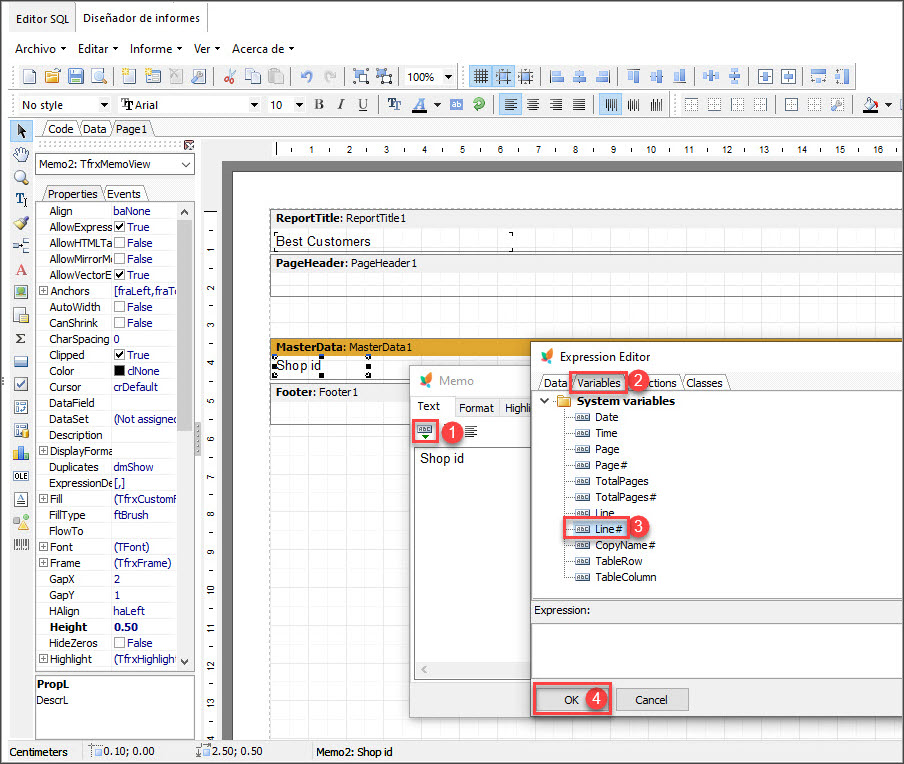The image size is (904, 764).
Task: Click the Underline formatting button
Action: point(363,104)
